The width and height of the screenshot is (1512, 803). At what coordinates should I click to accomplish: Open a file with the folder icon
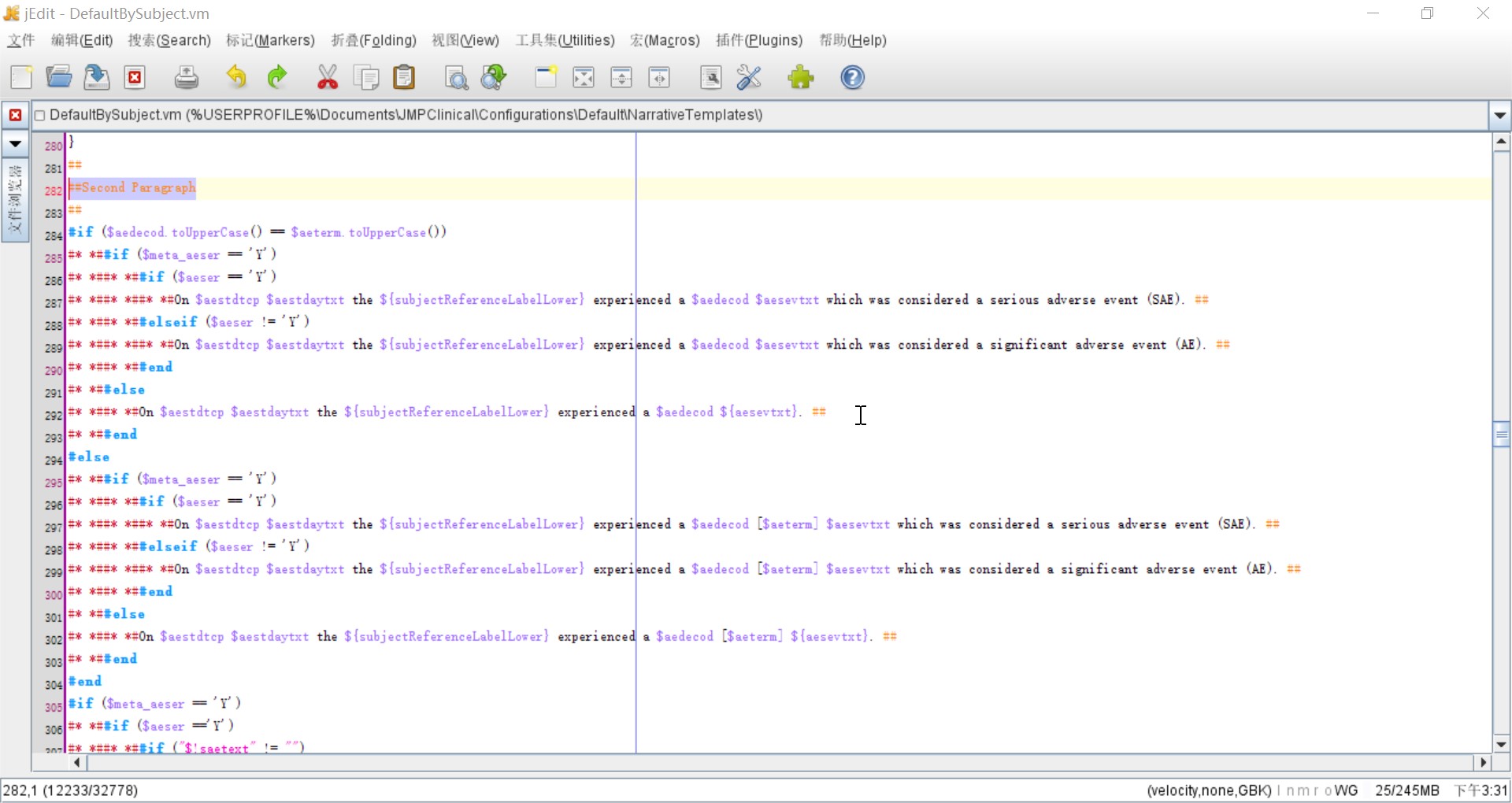click(x=59, y=77)
